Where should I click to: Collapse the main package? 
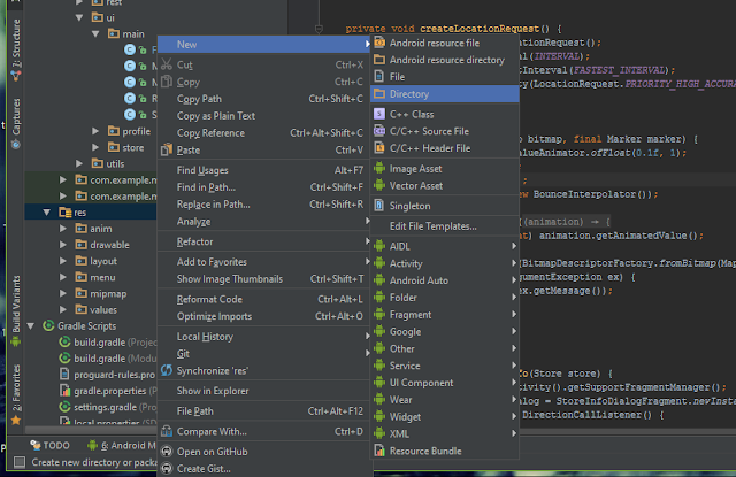click(95, 34)
